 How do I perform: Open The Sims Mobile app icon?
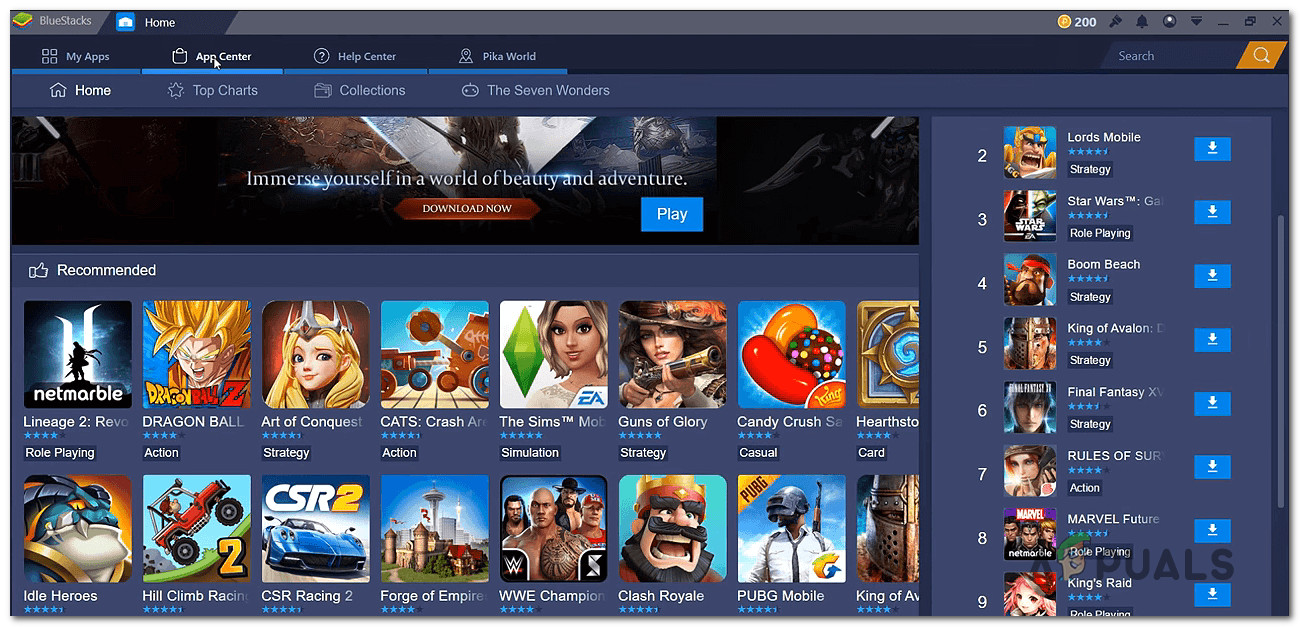click(x=554, y=355)
